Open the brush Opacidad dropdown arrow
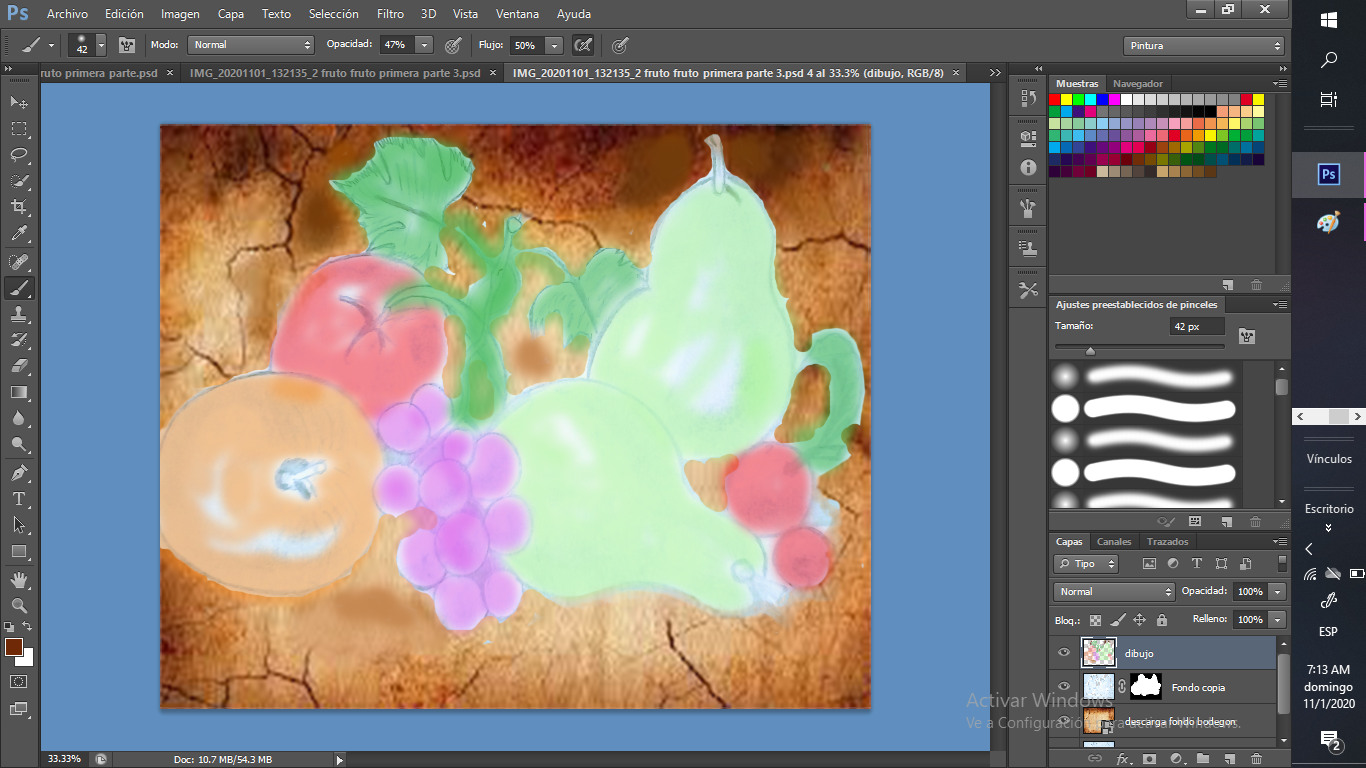The height and width of the screenshot is (768, 1366). click(424, 45)
